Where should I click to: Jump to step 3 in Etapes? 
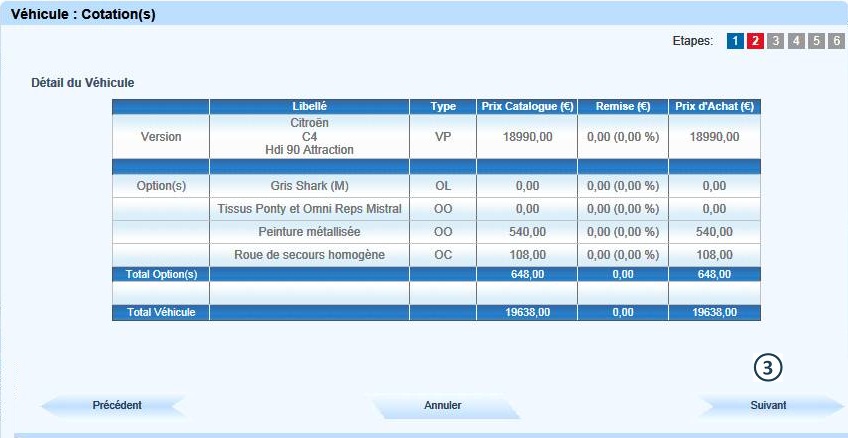click(776, 41)
